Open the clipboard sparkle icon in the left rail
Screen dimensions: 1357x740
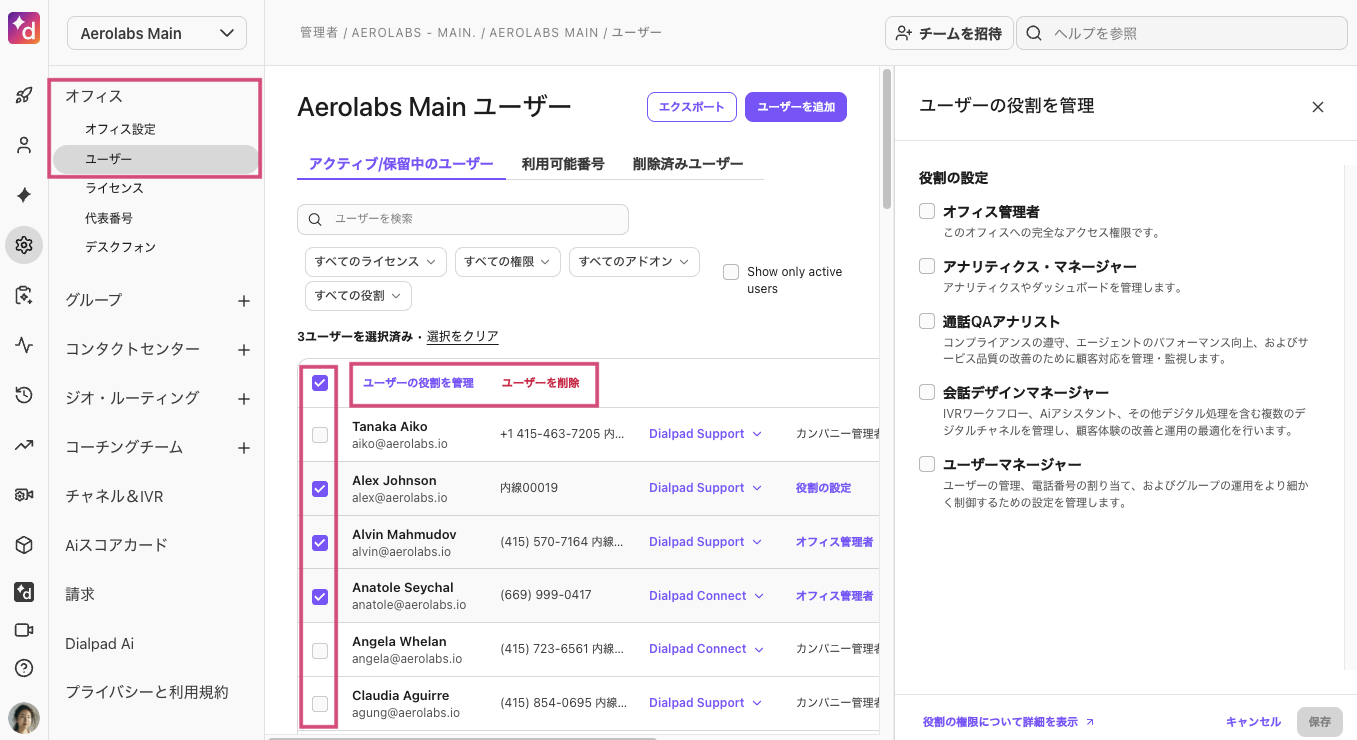point(24,295)
